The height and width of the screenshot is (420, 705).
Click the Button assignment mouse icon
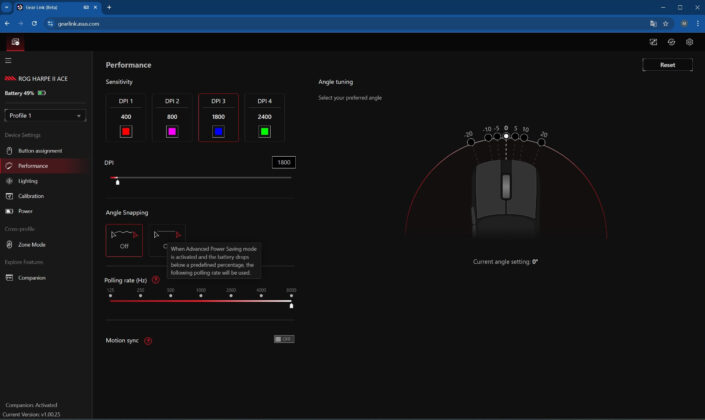tap(9, 151)
